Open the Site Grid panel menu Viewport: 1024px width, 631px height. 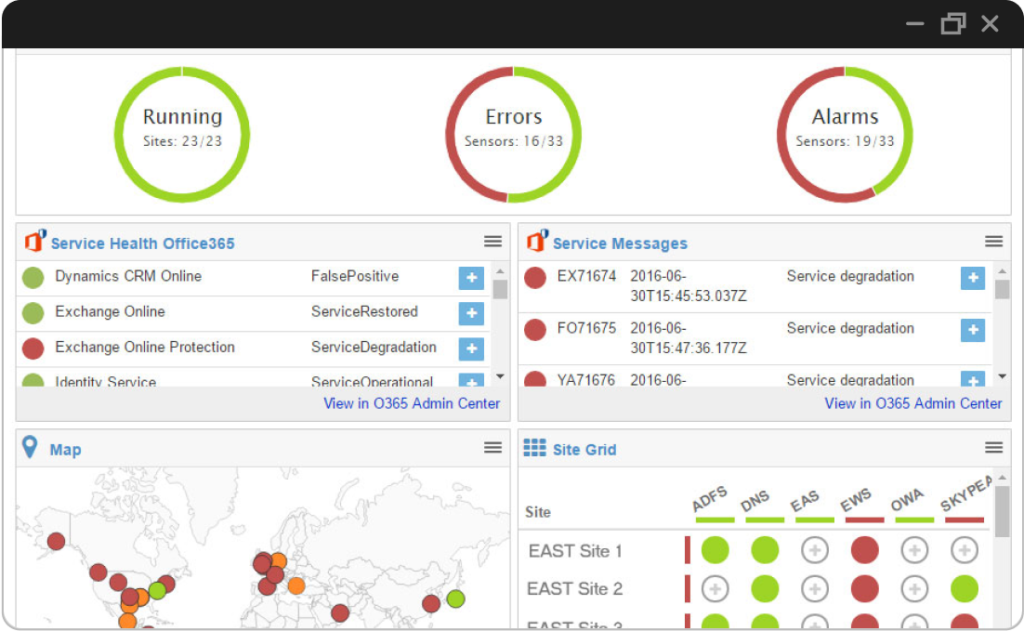[994, 448]
